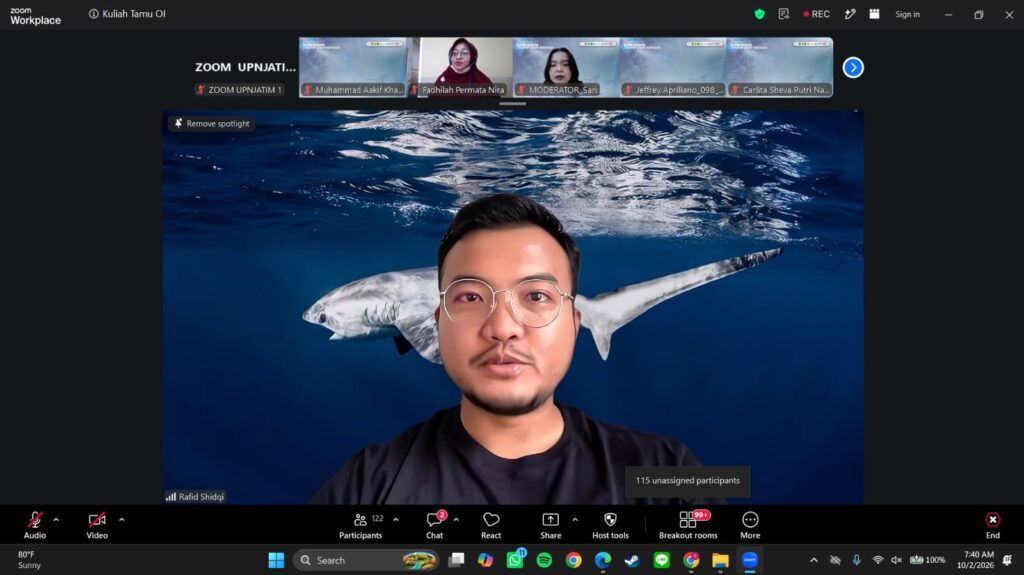Launch Copilot from the taskbar

[x=485, y=560]
